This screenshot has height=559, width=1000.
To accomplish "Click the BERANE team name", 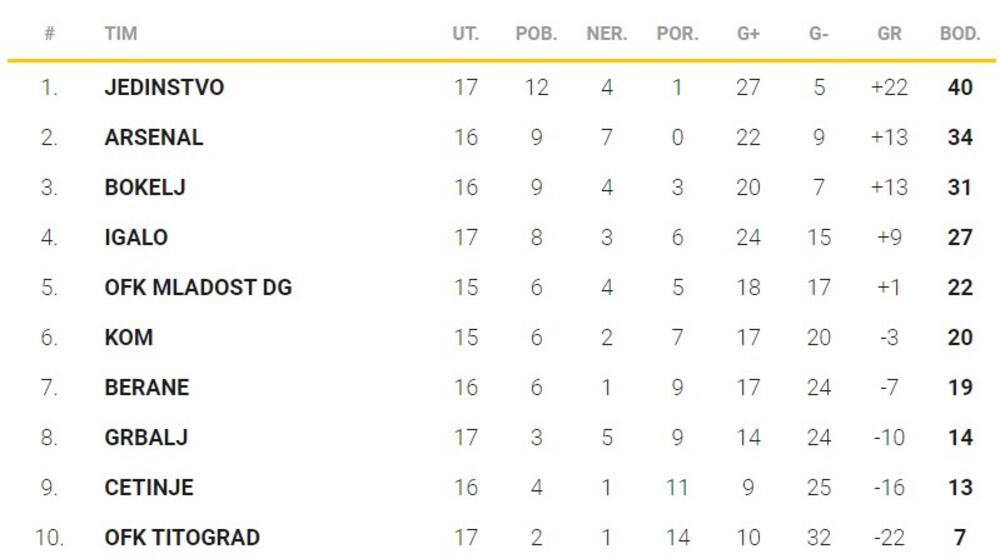I will click(146, 387).
